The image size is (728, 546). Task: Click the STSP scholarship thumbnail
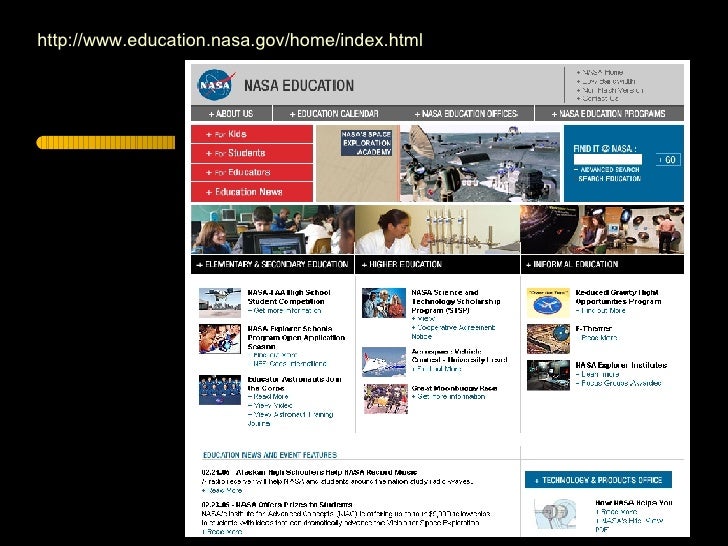click(384, 303)
